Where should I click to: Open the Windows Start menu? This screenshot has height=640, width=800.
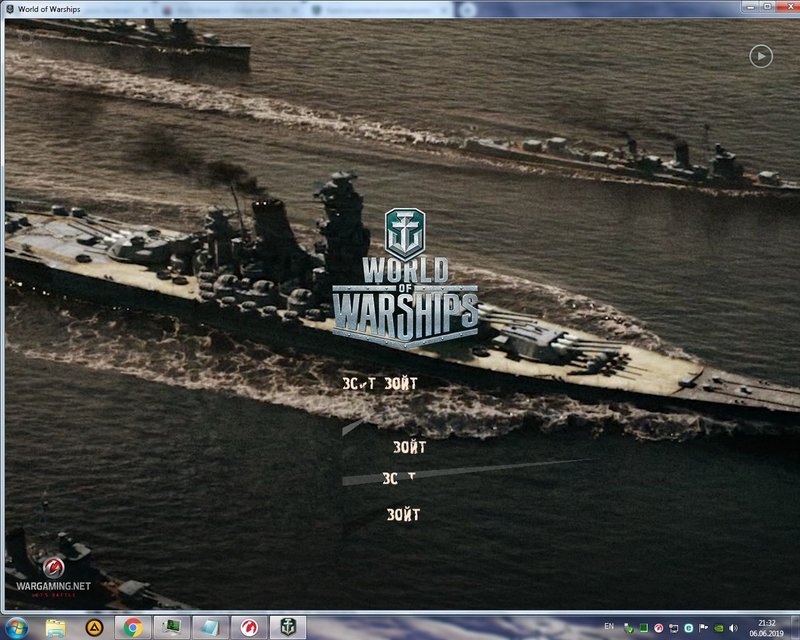pyautogui.click(x=16, y=627)
